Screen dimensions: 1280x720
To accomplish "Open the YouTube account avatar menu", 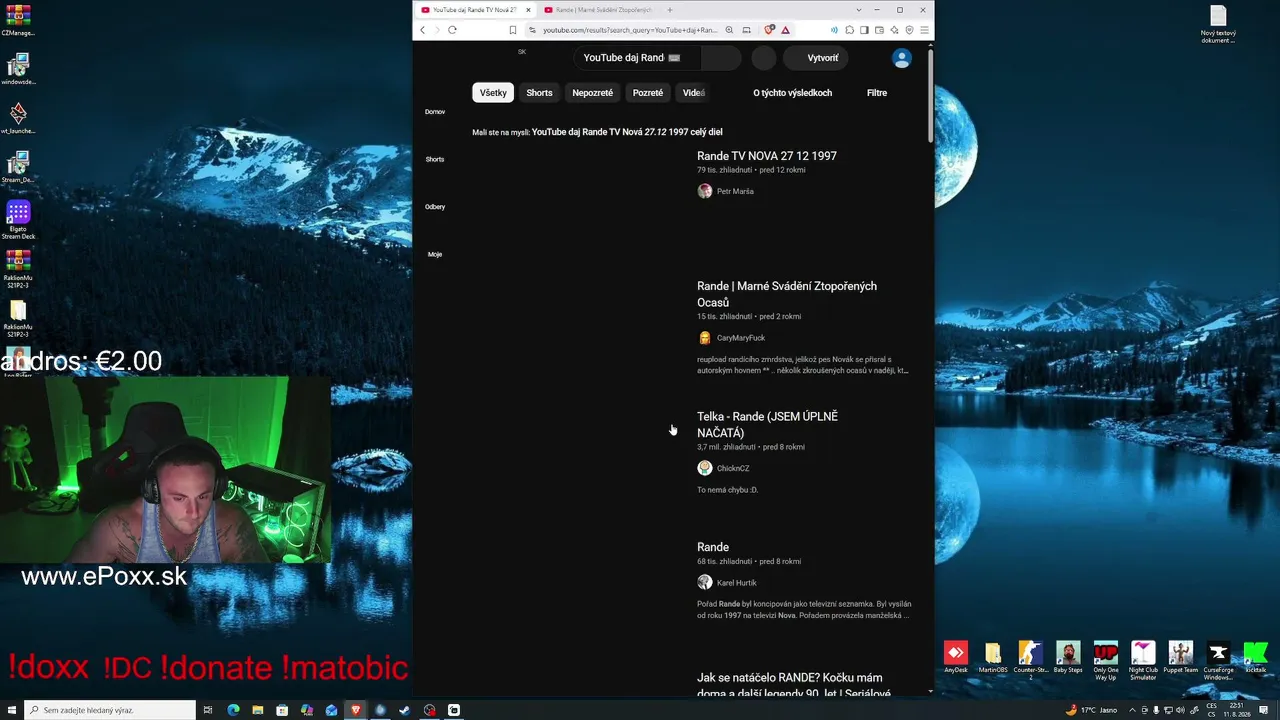I will (902, 59).
